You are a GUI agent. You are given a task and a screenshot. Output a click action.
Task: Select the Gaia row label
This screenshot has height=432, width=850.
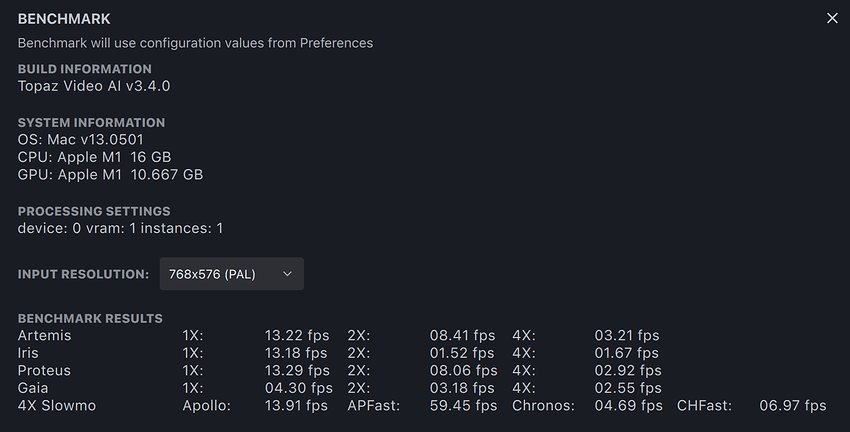[33, 388]
